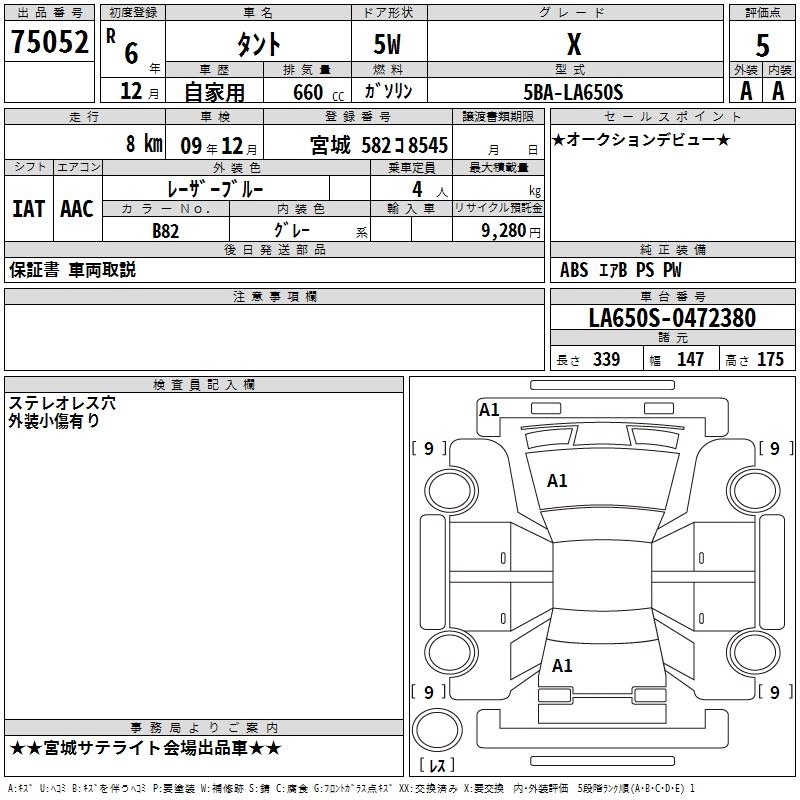Select the top-right [9] tire marker

(774, 449)
